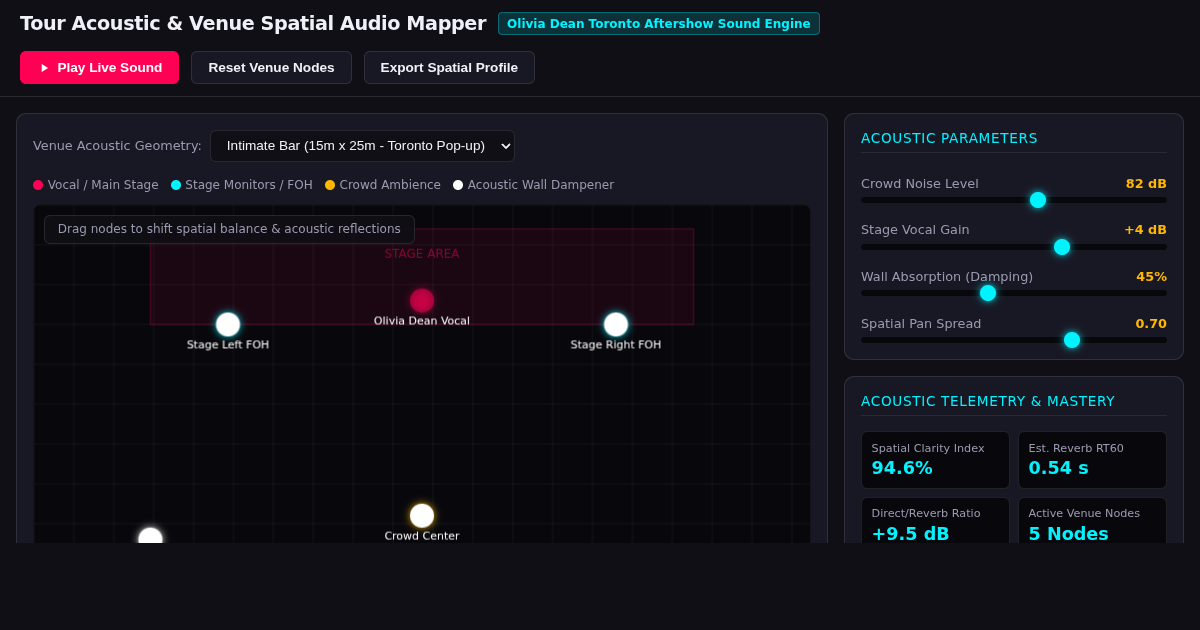Viewport: 1200px width, 630px height.
Task: Click the 0.70 pan spread value
Action: [x=1151, y=324]
